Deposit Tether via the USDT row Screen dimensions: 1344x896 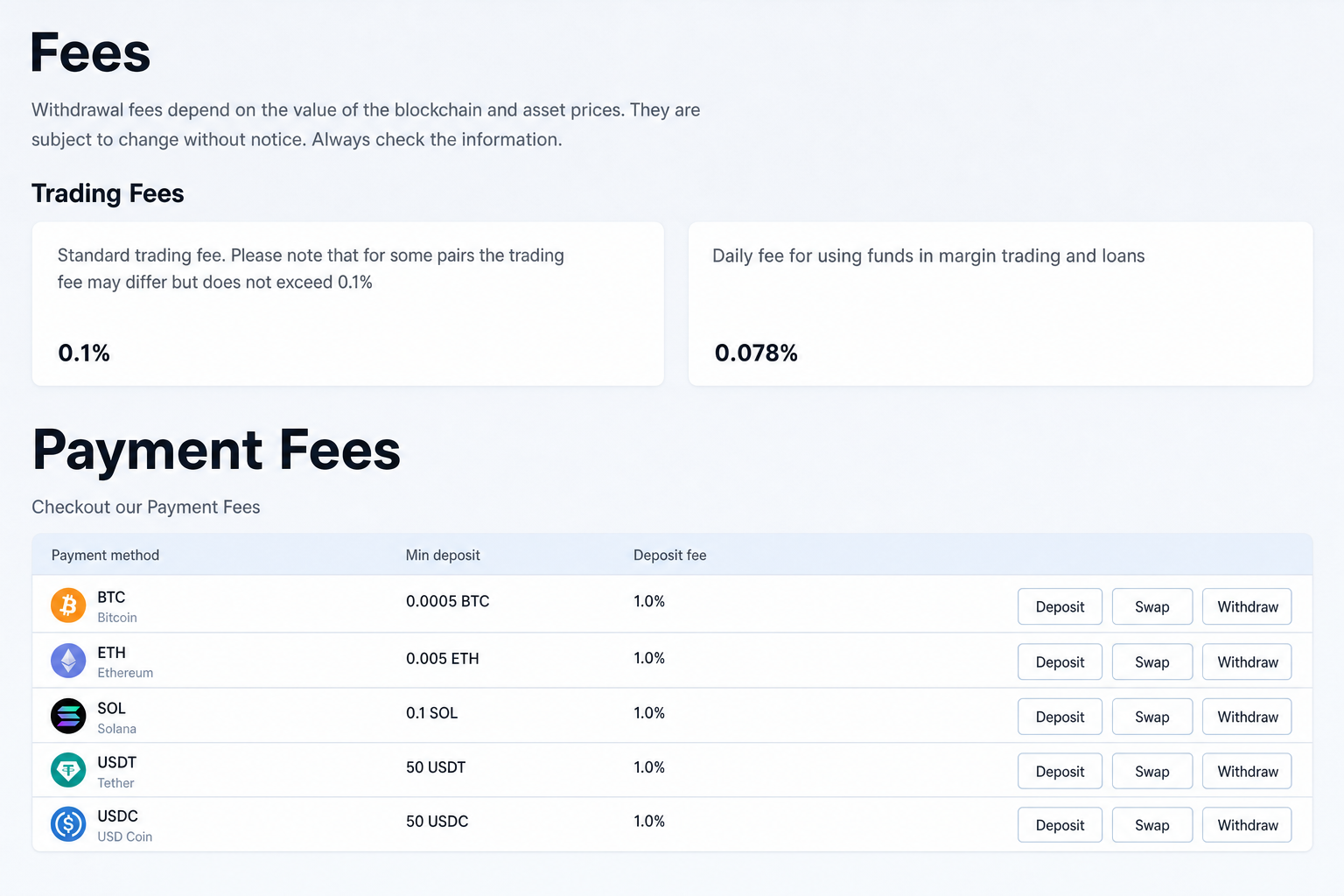click(x=1060, y=771)
